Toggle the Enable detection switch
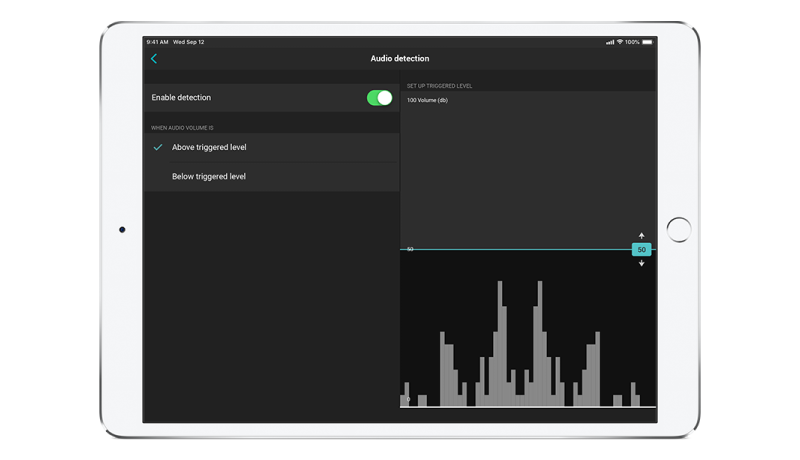The width and height of the screenshot is (800, 460). click(x=379, y=98)
